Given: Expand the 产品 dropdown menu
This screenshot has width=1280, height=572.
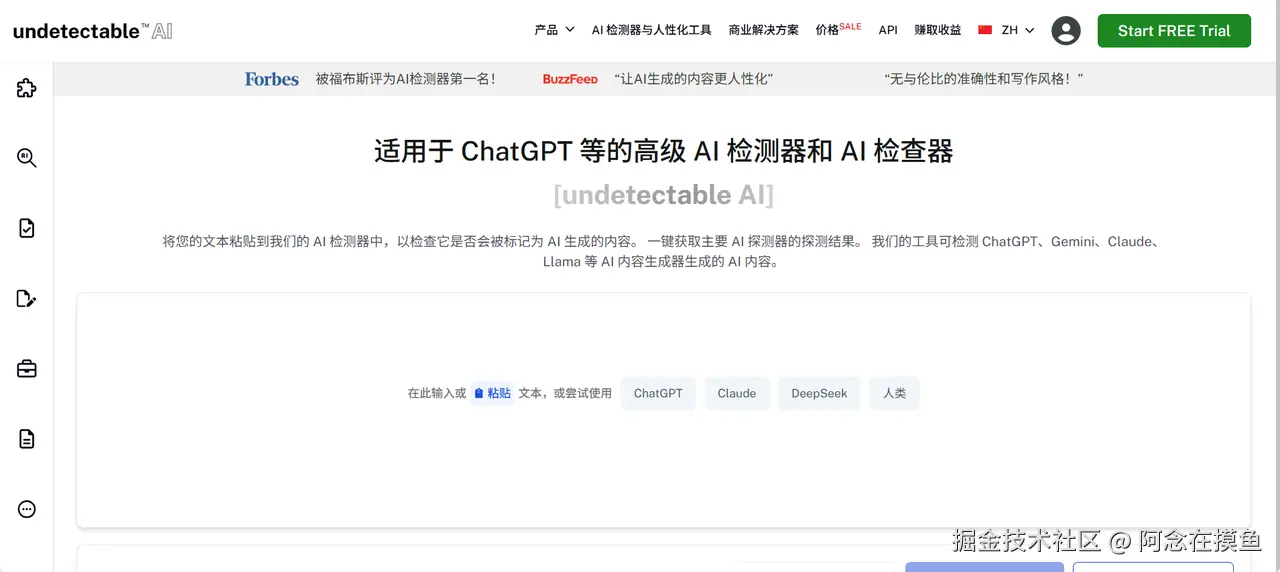Looking at the screenshot, I should (554, 30).
